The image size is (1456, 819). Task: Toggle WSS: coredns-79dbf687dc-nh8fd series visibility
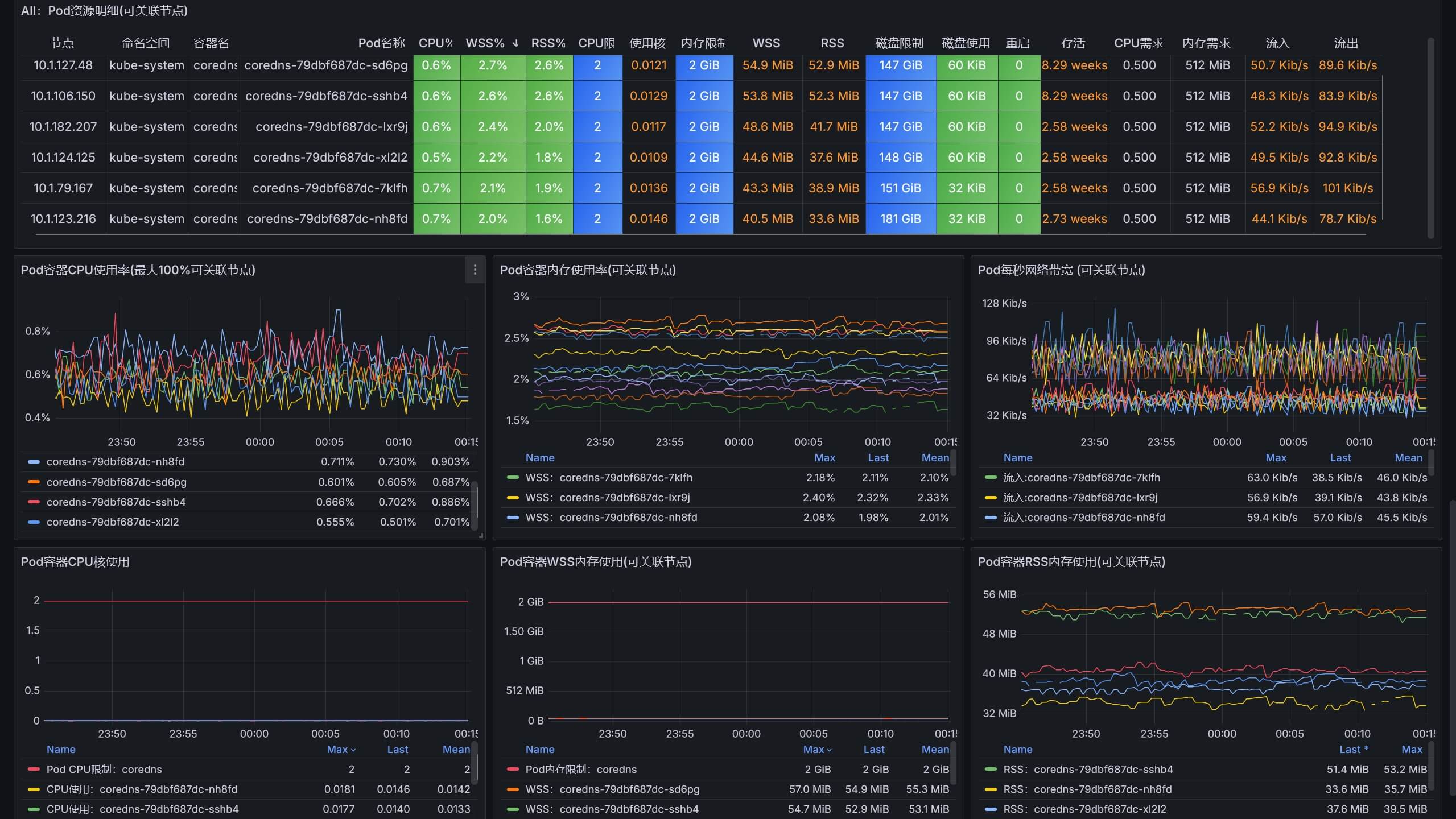[611, 518]
